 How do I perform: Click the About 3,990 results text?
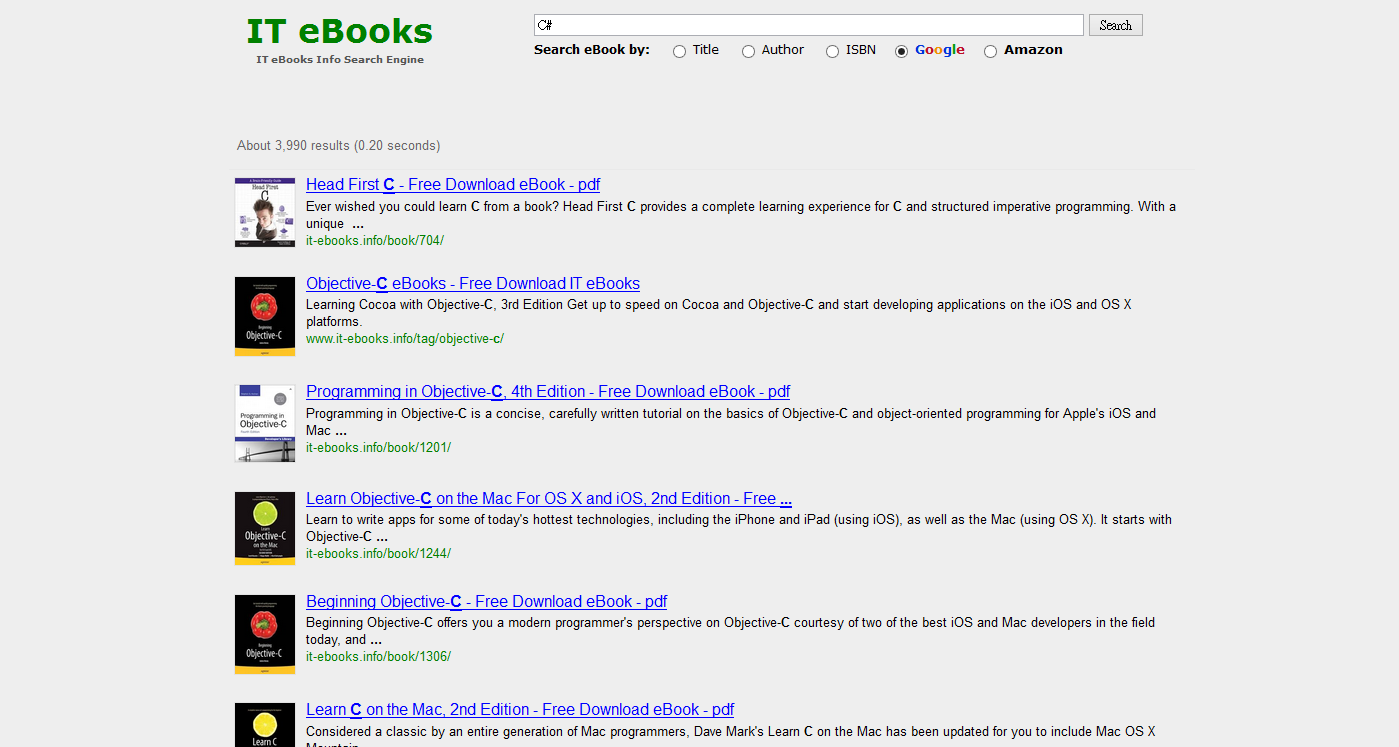(338, 146)
